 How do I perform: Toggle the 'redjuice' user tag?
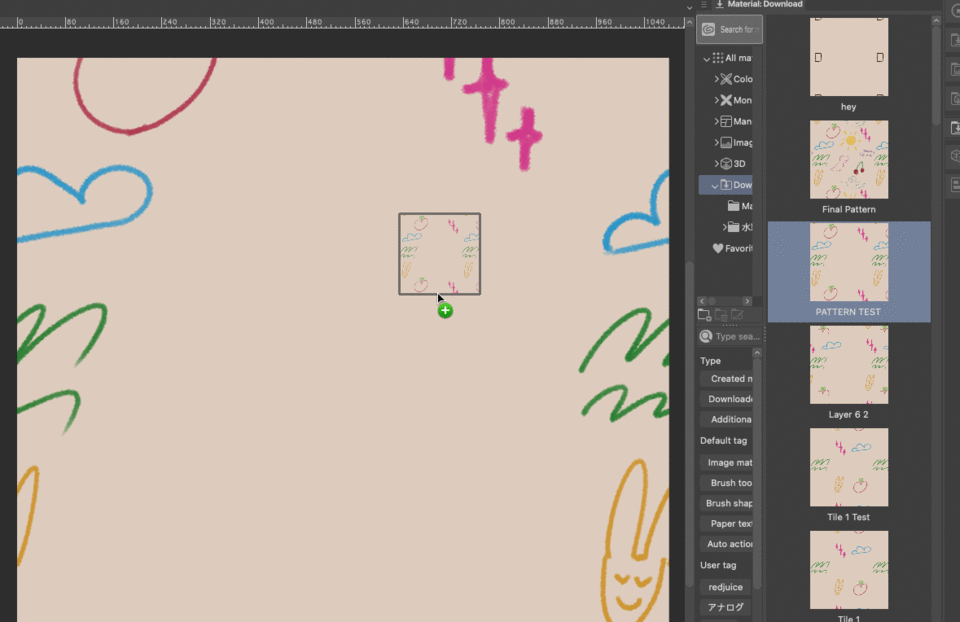(x=726, y=586)
